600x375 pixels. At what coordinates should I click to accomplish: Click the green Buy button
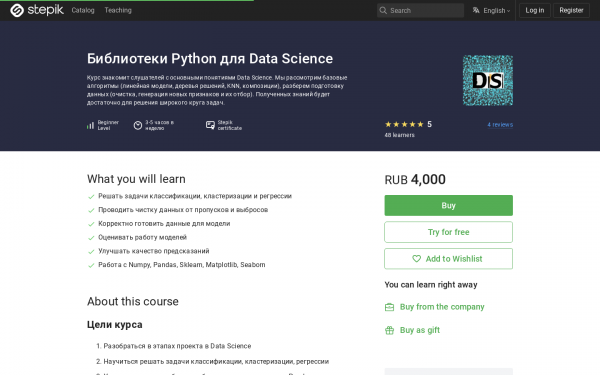pos(448,205)
